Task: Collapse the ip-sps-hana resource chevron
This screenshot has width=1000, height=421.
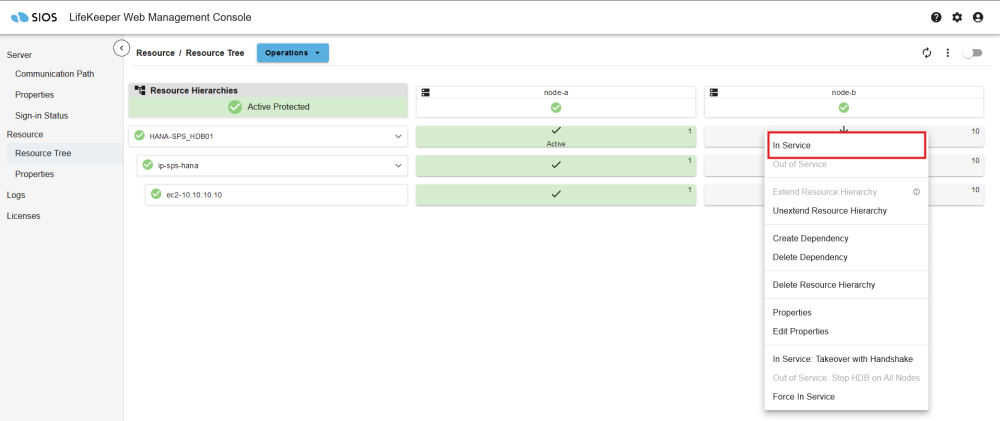Action: [398, 165]
